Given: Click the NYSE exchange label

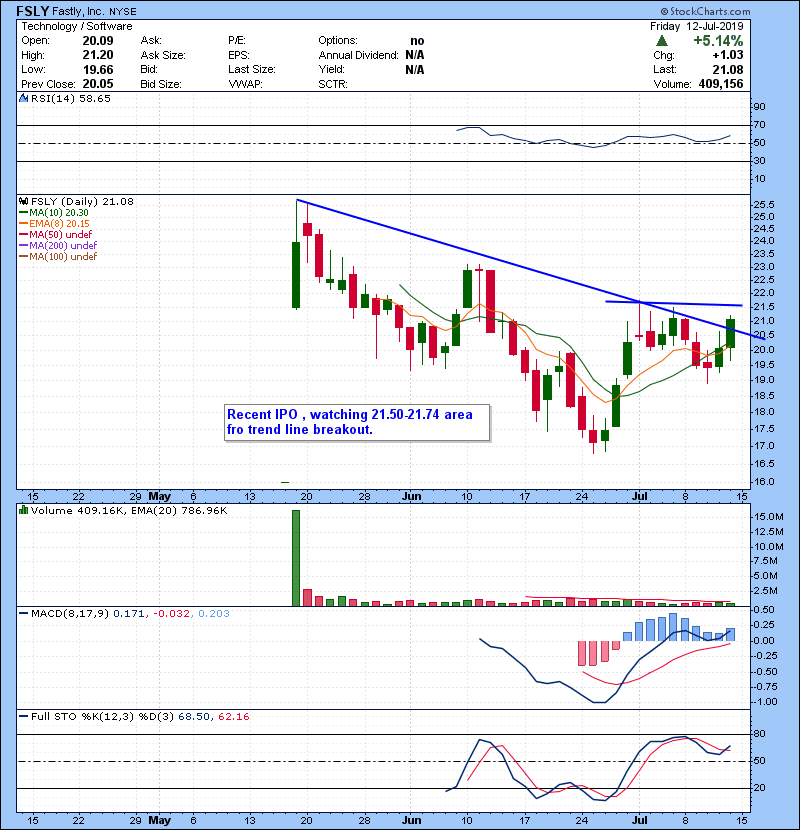Looking at the screenshot, I should [123, 12].
